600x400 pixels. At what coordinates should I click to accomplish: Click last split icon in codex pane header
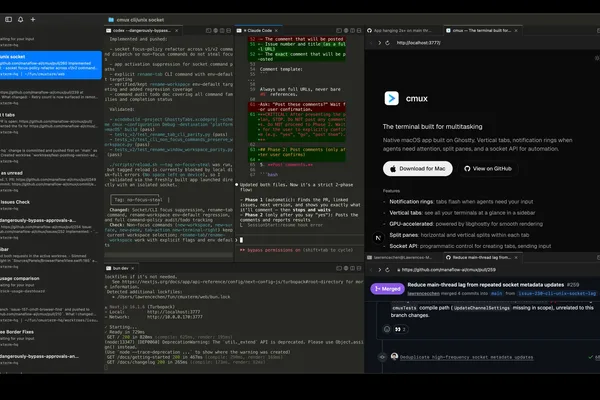pyautogui.click(x=228, y=31)
